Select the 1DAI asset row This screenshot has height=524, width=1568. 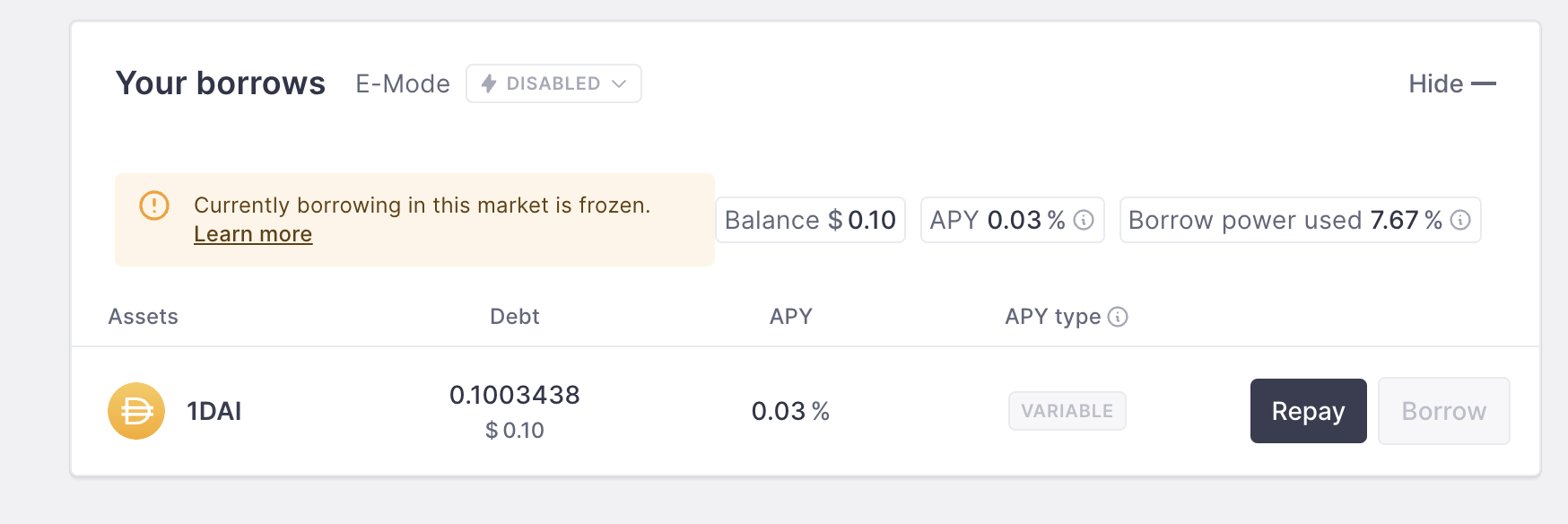click(x=215, y=411)
